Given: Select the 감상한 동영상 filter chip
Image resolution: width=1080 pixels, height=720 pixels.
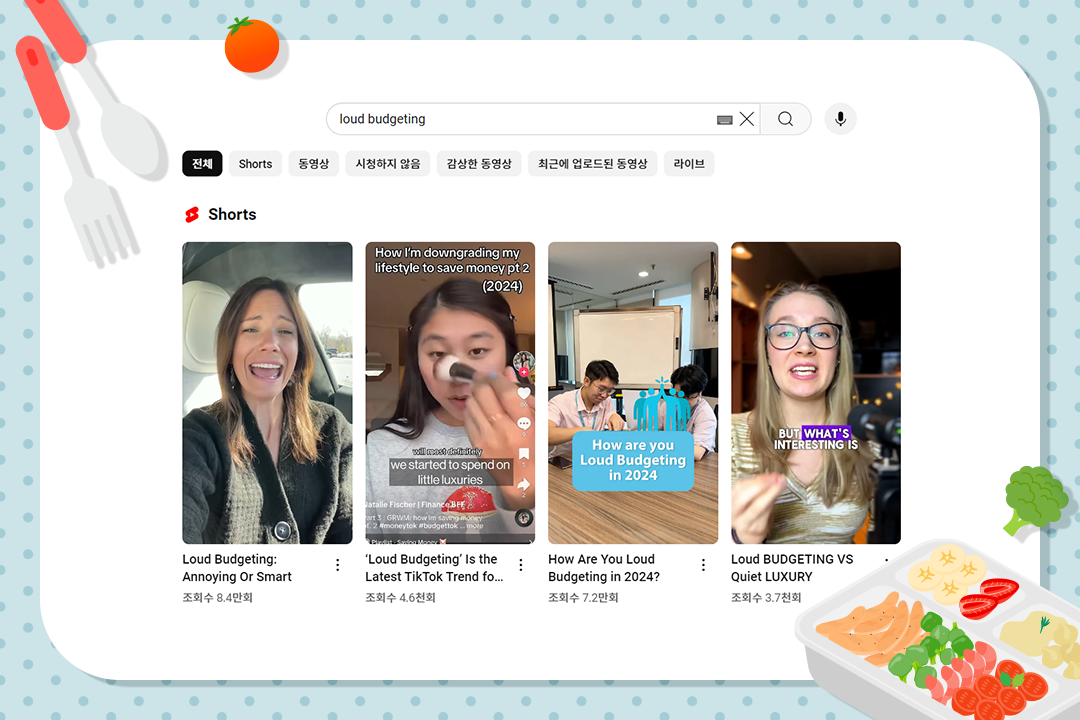Looking at the screenshot, I should coord(479,164).
